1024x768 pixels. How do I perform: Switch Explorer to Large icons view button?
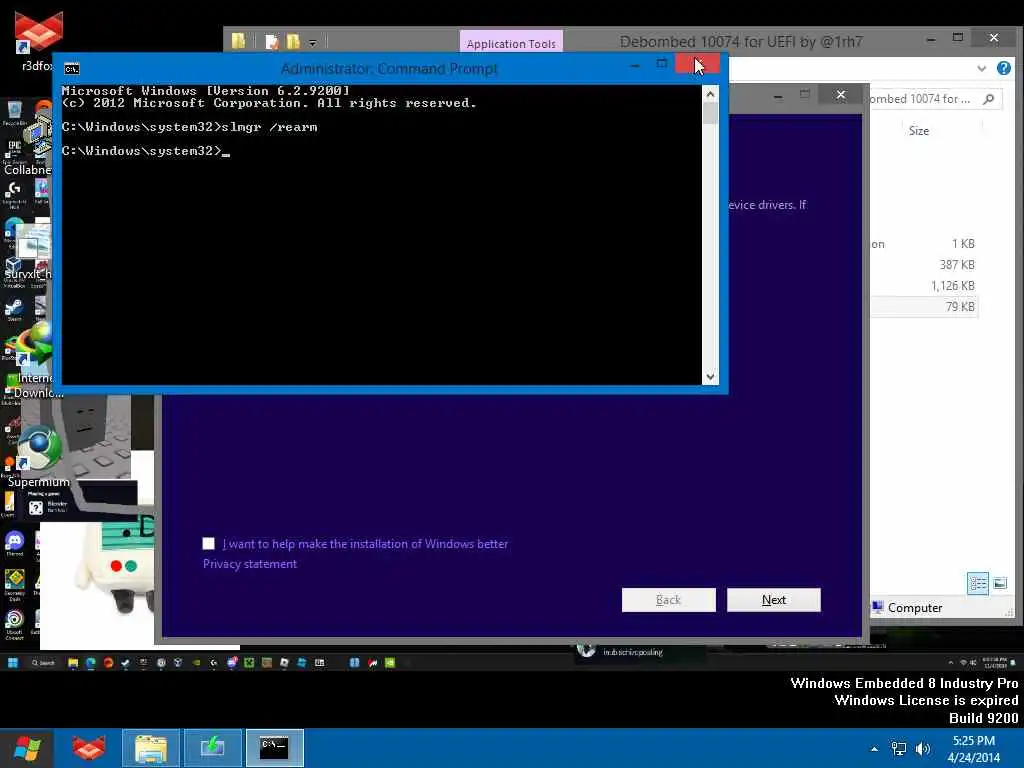click(1000, 583)
